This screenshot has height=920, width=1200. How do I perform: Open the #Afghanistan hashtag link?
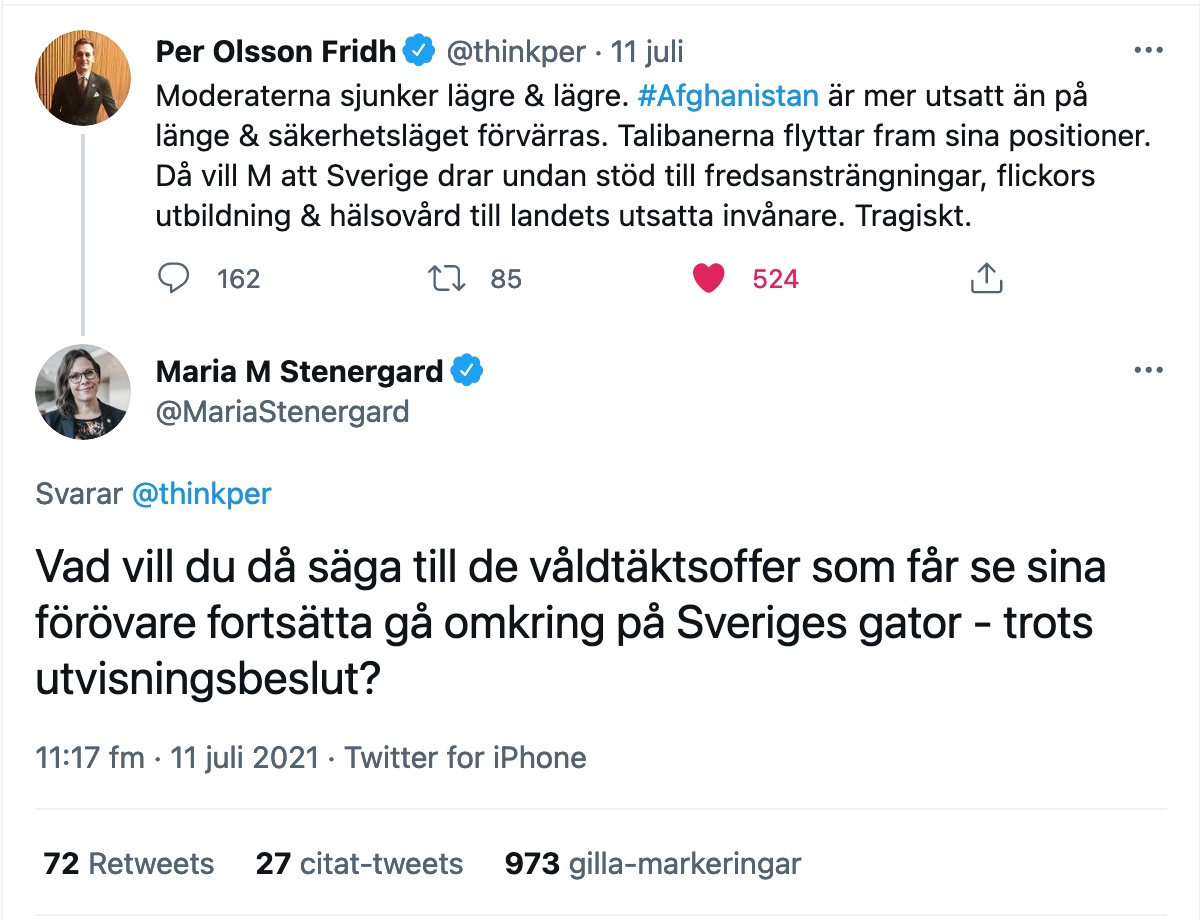[727, 97]
